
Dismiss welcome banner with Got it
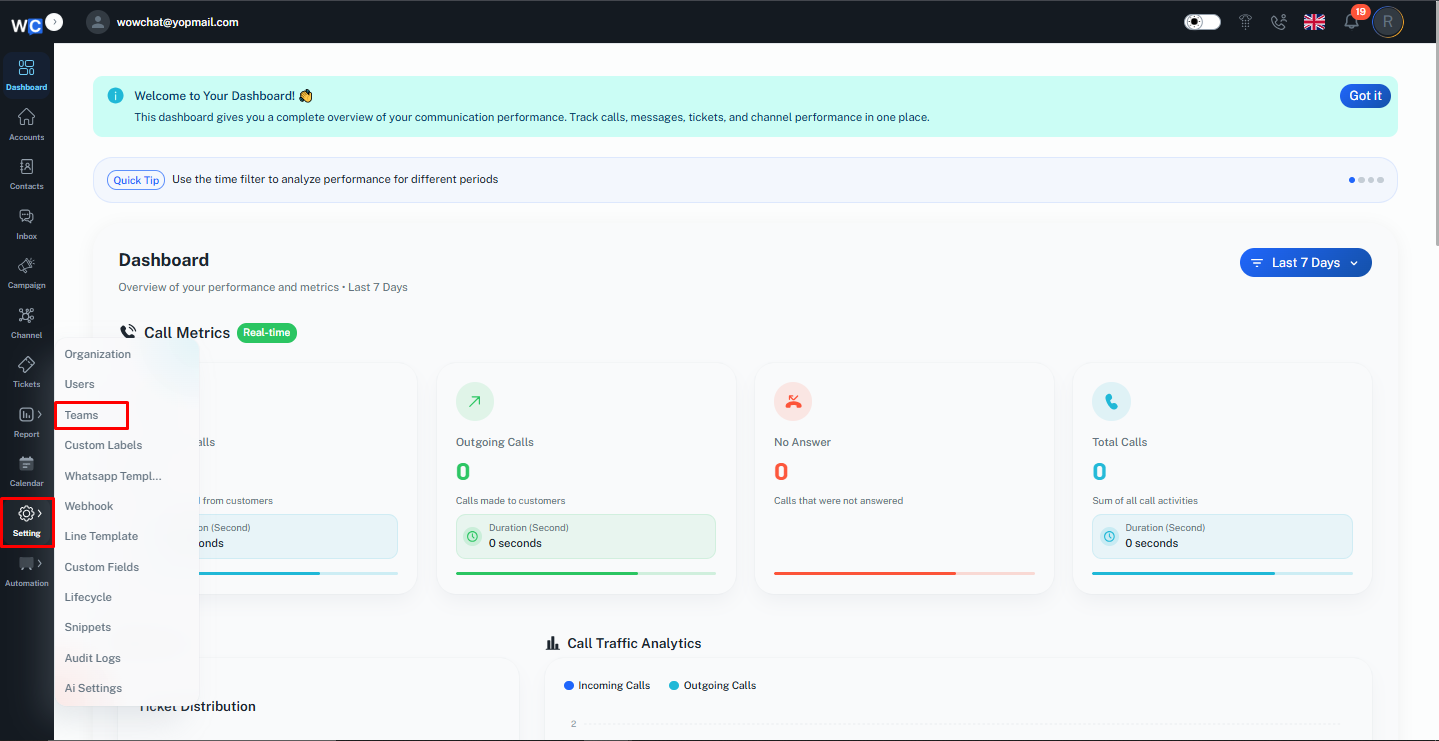tap(1365, 96)
